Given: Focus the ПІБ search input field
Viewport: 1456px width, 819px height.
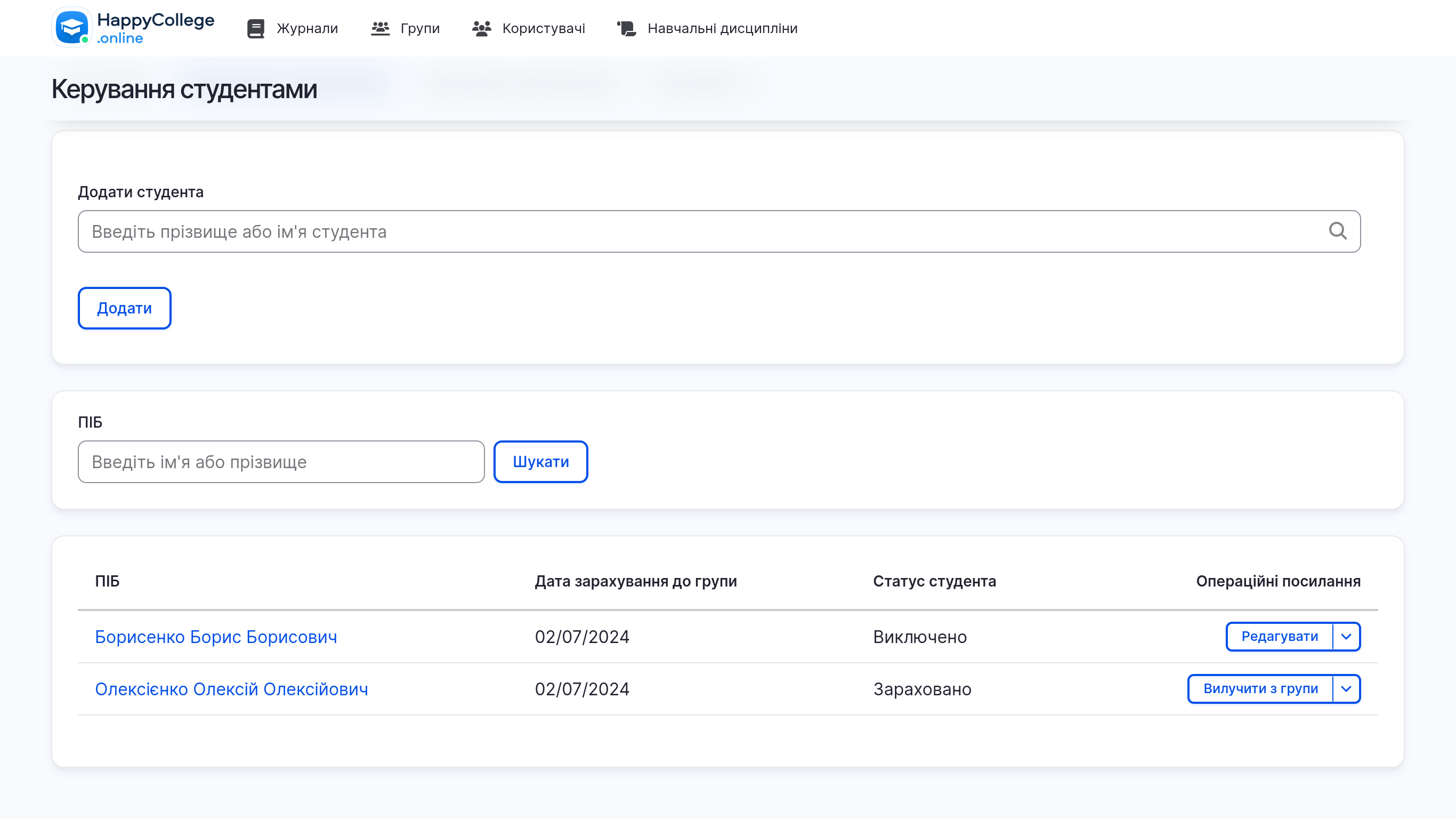Looking at the screenshot, I should (x=281, y=462).
